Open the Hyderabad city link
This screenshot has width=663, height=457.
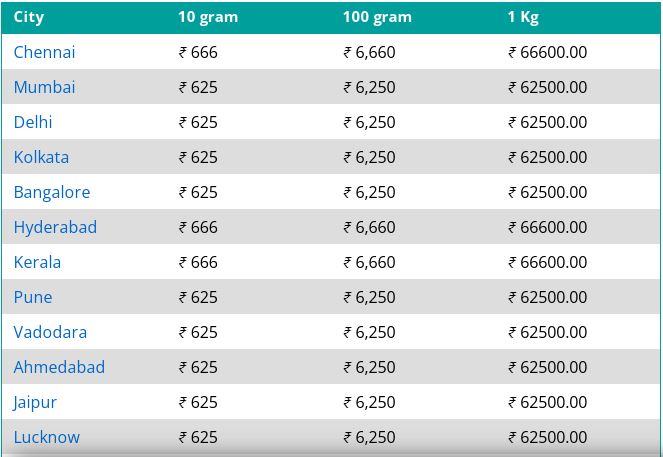55,228
